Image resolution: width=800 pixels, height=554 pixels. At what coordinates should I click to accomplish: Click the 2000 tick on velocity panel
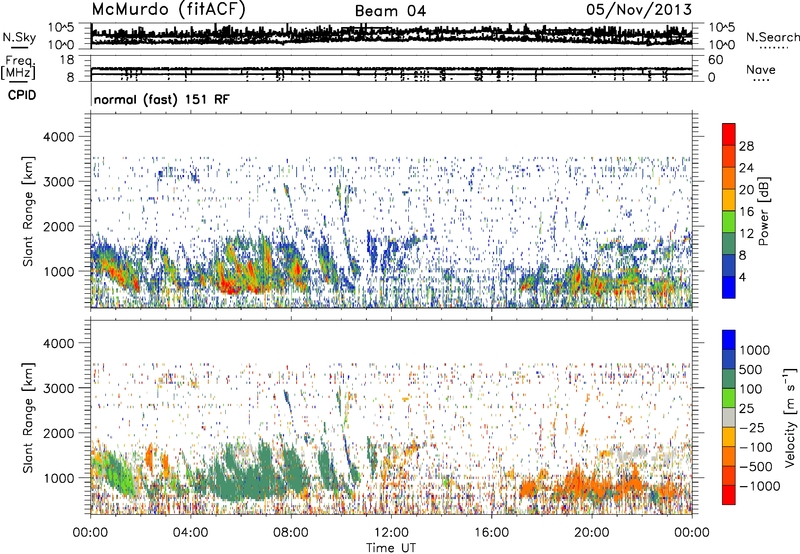click(x=58, y=433)
